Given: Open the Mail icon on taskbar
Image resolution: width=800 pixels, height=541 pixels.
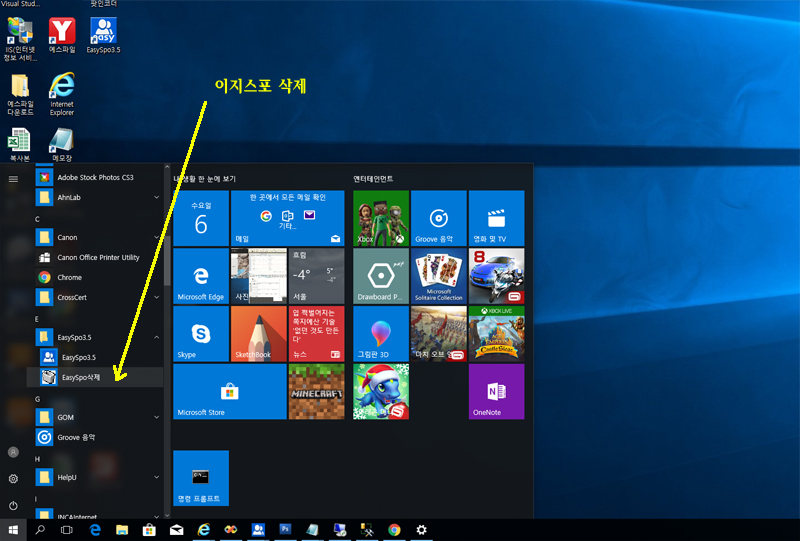Looking at the screenshot, I should coord(177,530).
